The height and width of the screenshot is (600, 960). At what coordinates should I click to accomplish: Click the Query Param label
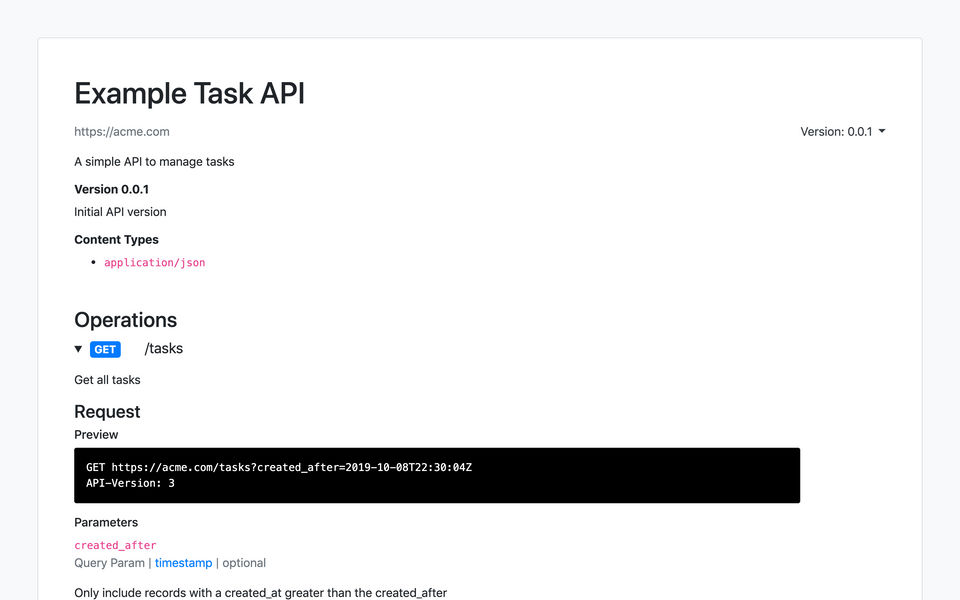click(109, 563)
